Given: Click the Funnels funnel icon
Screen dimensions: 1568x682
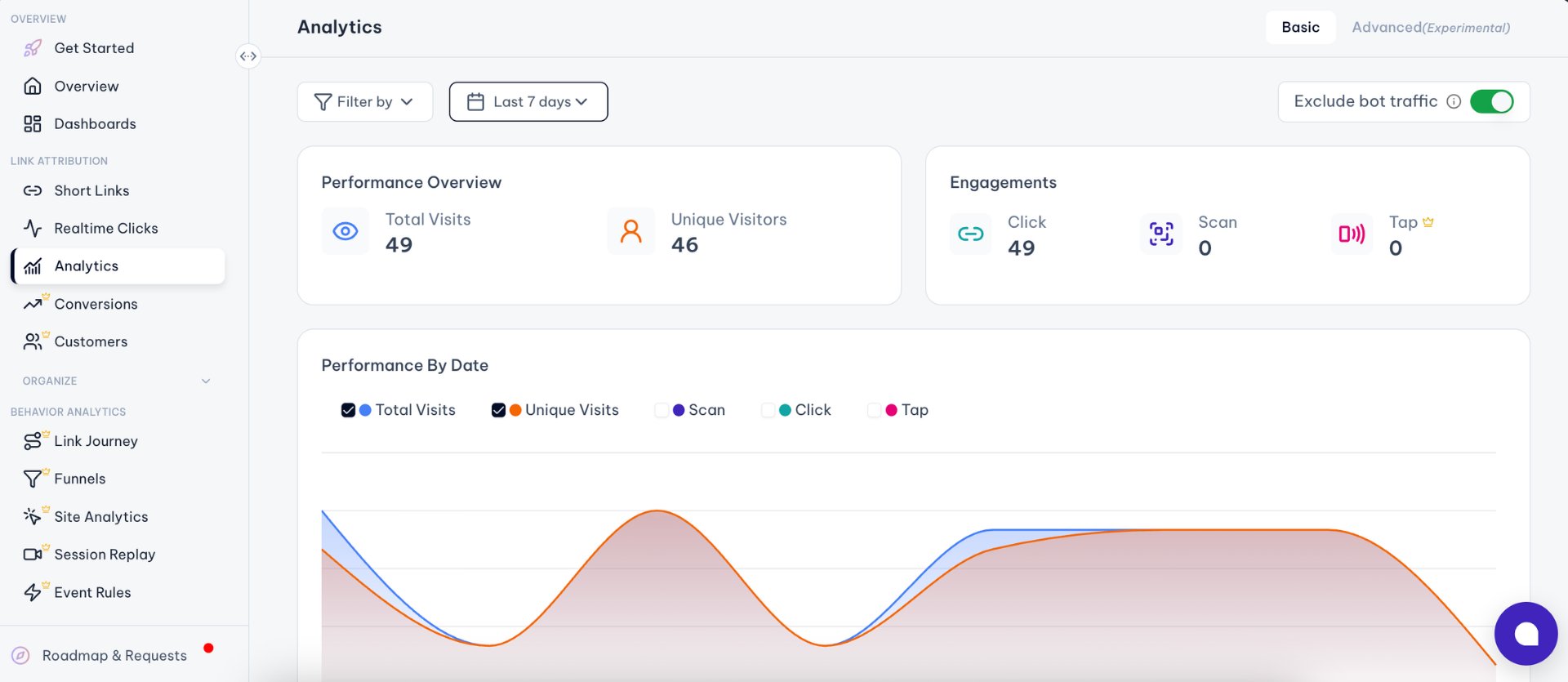Looking at the screenshot, I should click(33, 479).
